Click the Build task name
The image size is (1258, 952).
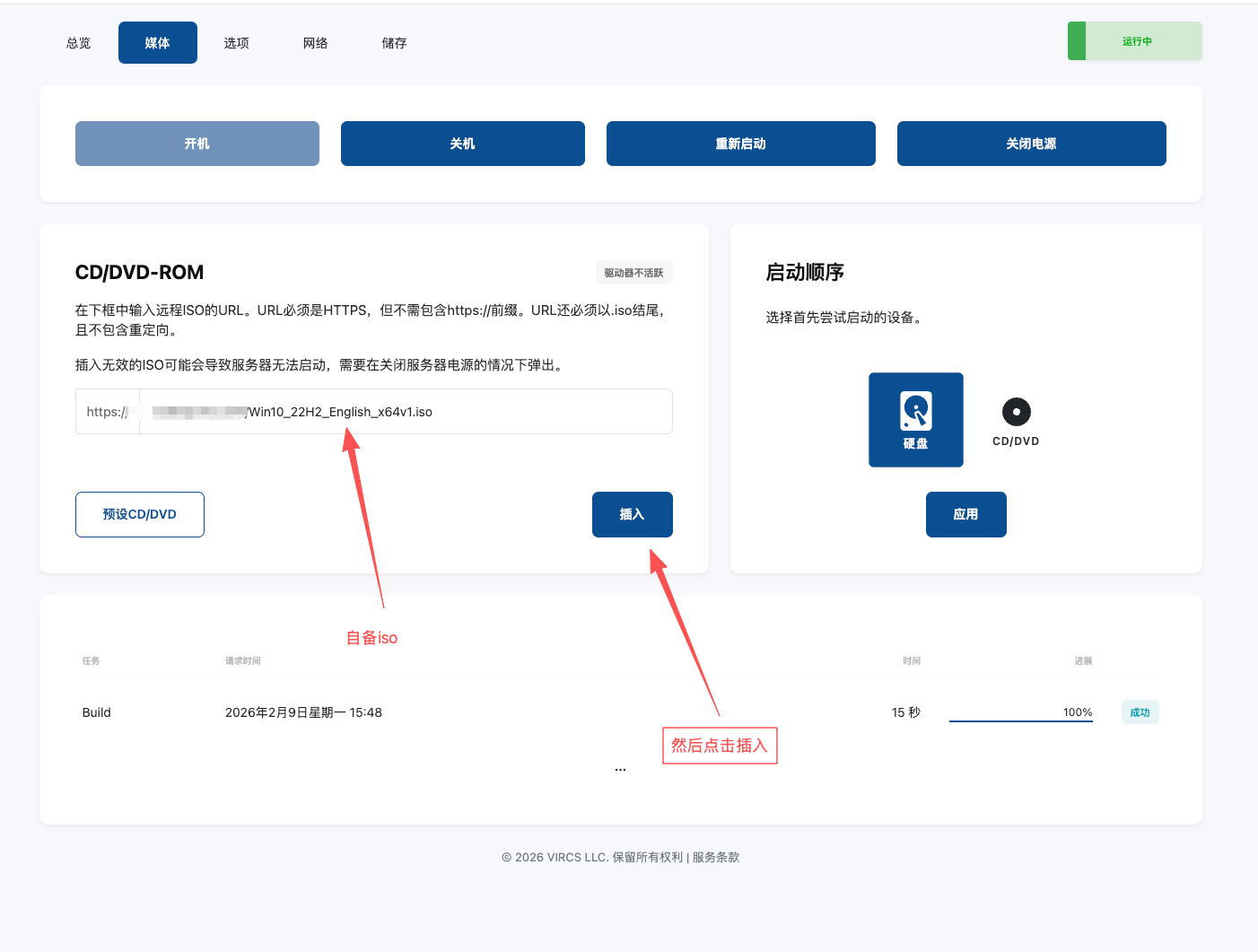[97, 712]
